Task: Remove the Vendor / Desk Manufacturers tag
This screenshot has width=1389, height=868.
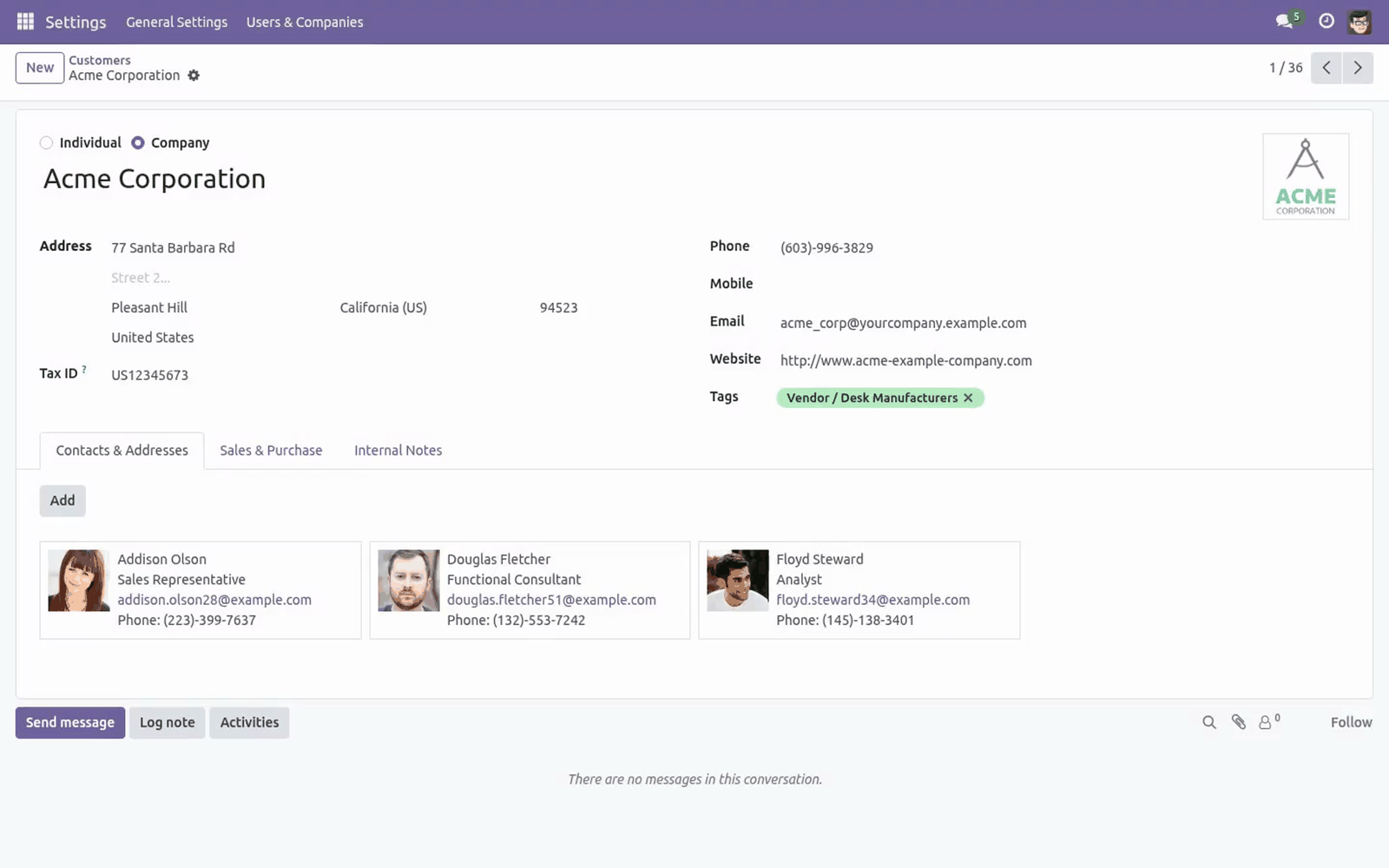Action: click(x=968, y=398)
